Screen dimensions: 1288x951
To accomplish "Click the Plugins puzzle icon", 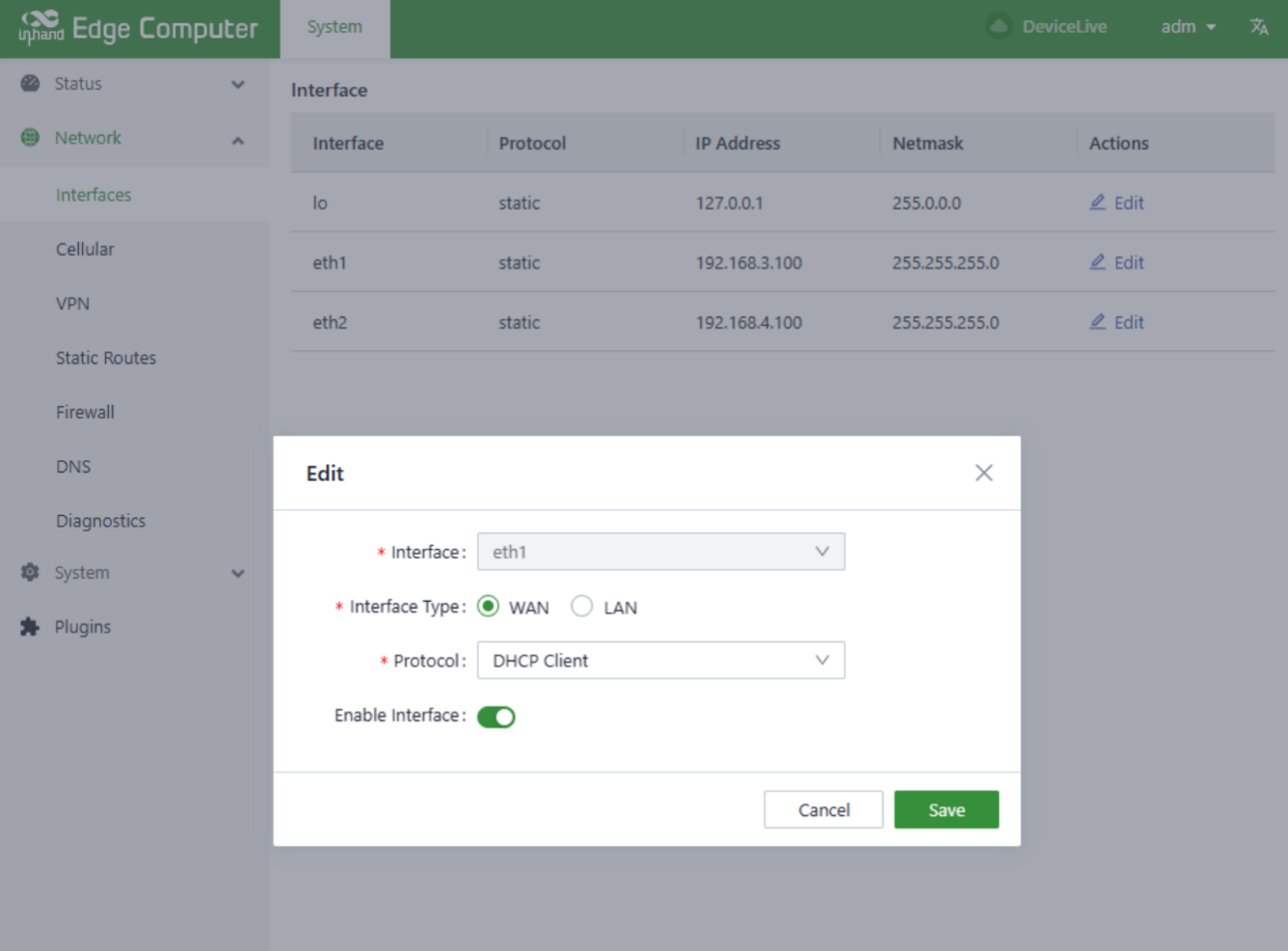I will point(31,627).
